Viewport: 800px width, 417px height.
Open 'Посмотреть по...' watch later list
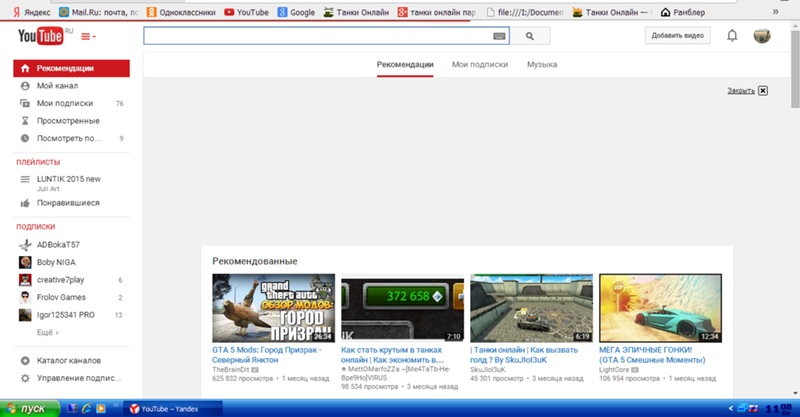pyautogui.click(x=71, y=138)
